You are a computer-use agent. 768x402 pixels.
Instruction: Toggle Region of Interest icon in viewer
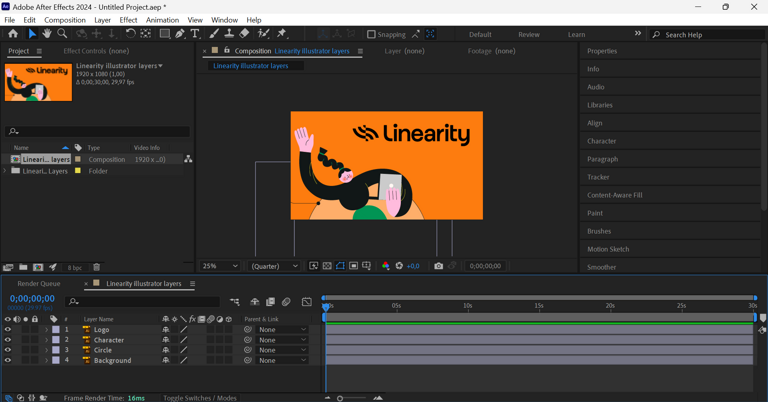(x=353, y=266)
